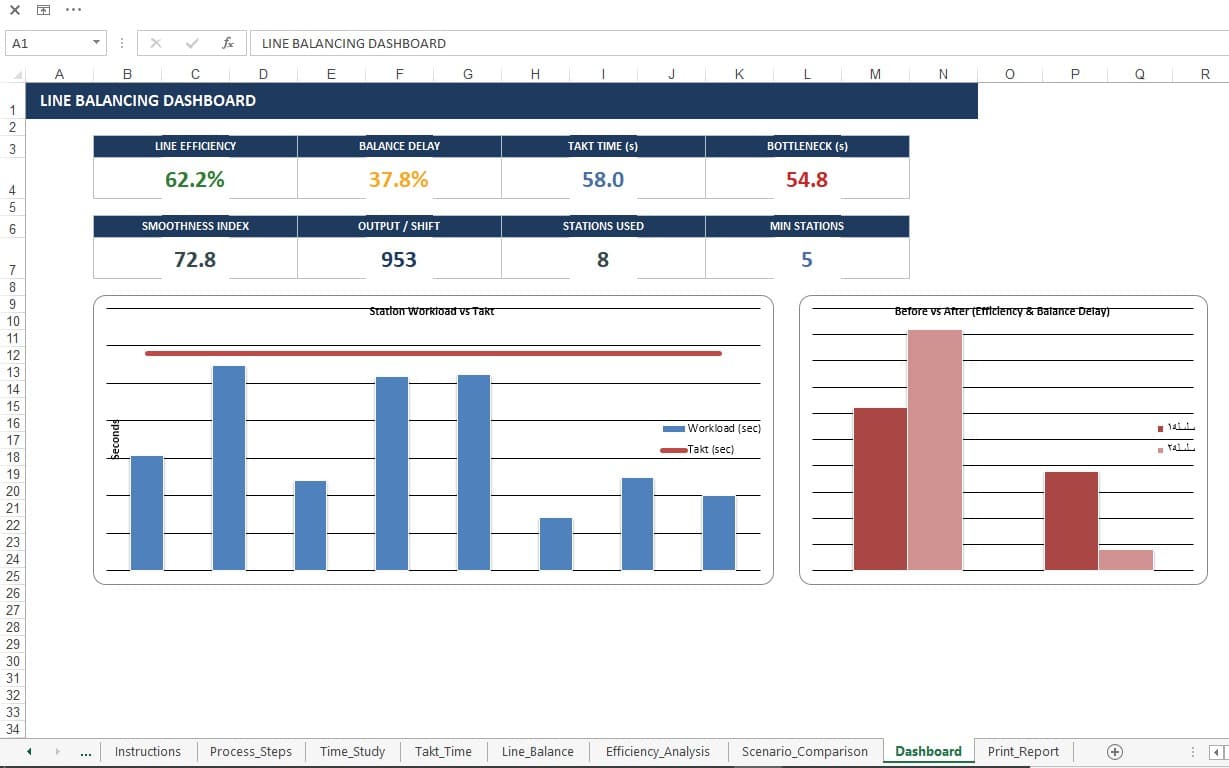The width and height of the screenshot is (1229, 768).
Task: Click the Takt (sec) legend entry
Action: [698, 449]
